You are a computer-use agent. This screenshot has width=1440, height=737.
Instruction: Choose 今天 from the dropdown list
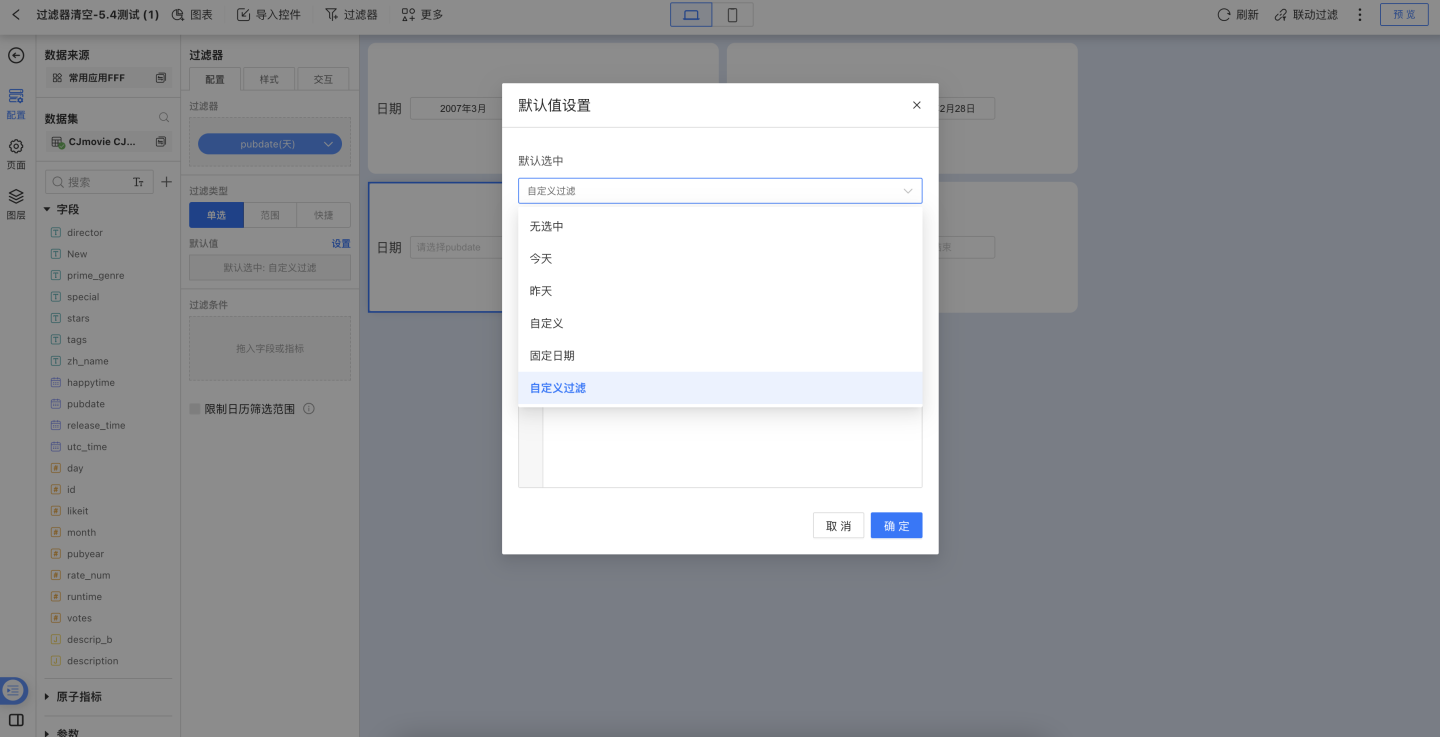(720, 259)
